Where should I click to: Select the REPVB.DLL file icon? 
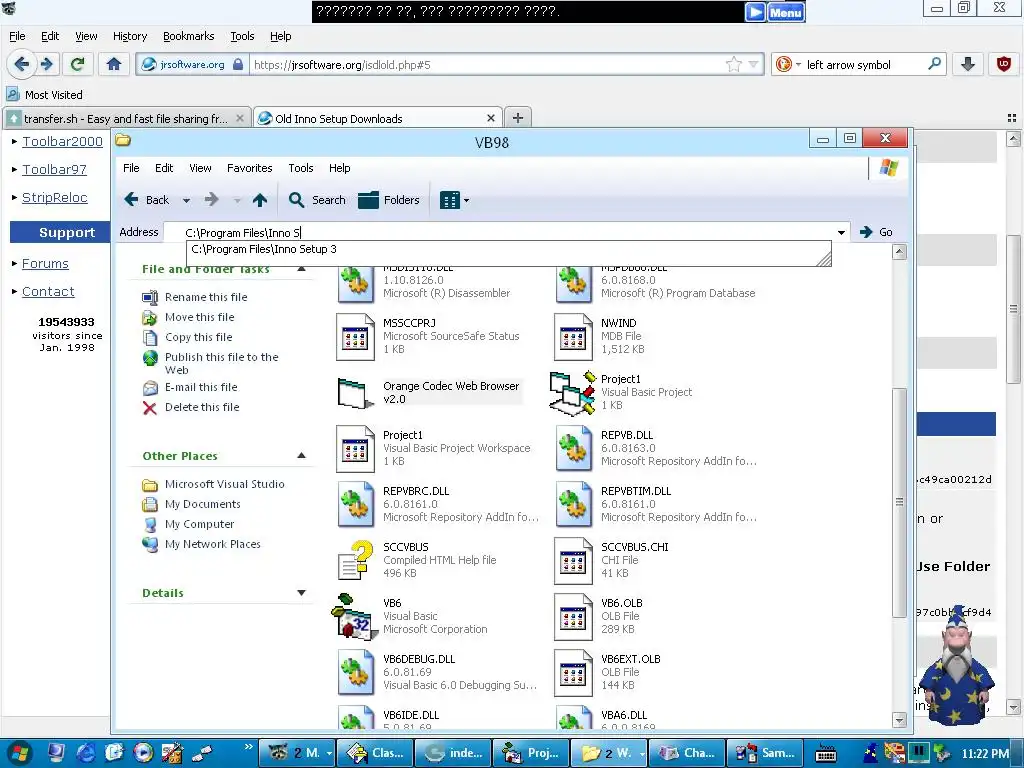573,449
